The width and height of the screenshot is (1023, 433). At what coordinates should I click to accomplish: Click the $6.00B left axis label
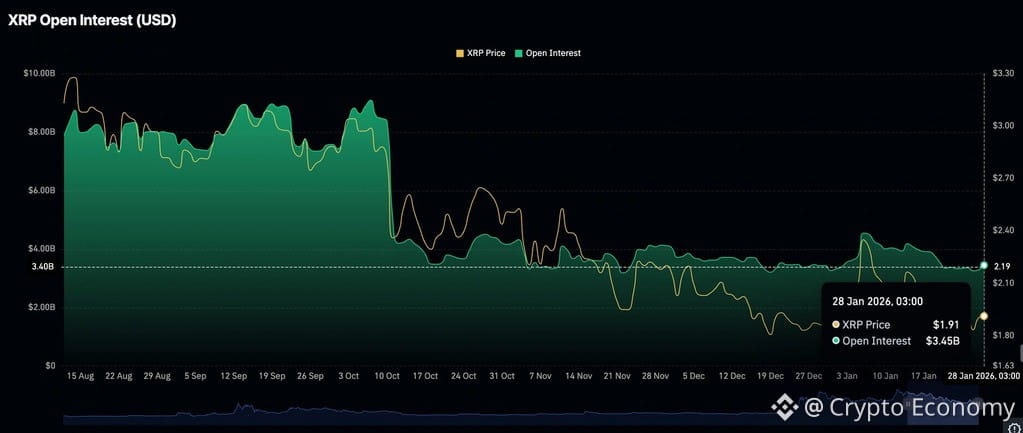(x=42, y=190)
